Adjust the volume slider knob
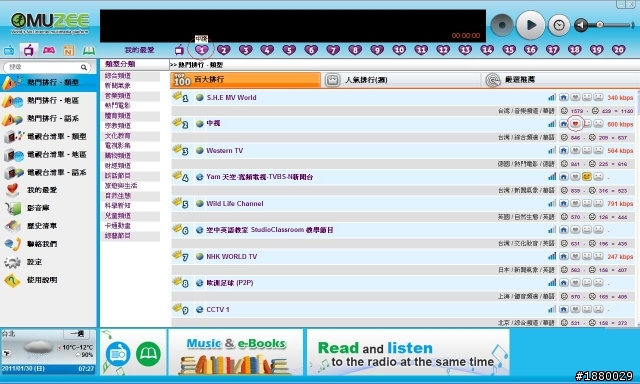Screen dimensions: 640x384 pos(600,25)
